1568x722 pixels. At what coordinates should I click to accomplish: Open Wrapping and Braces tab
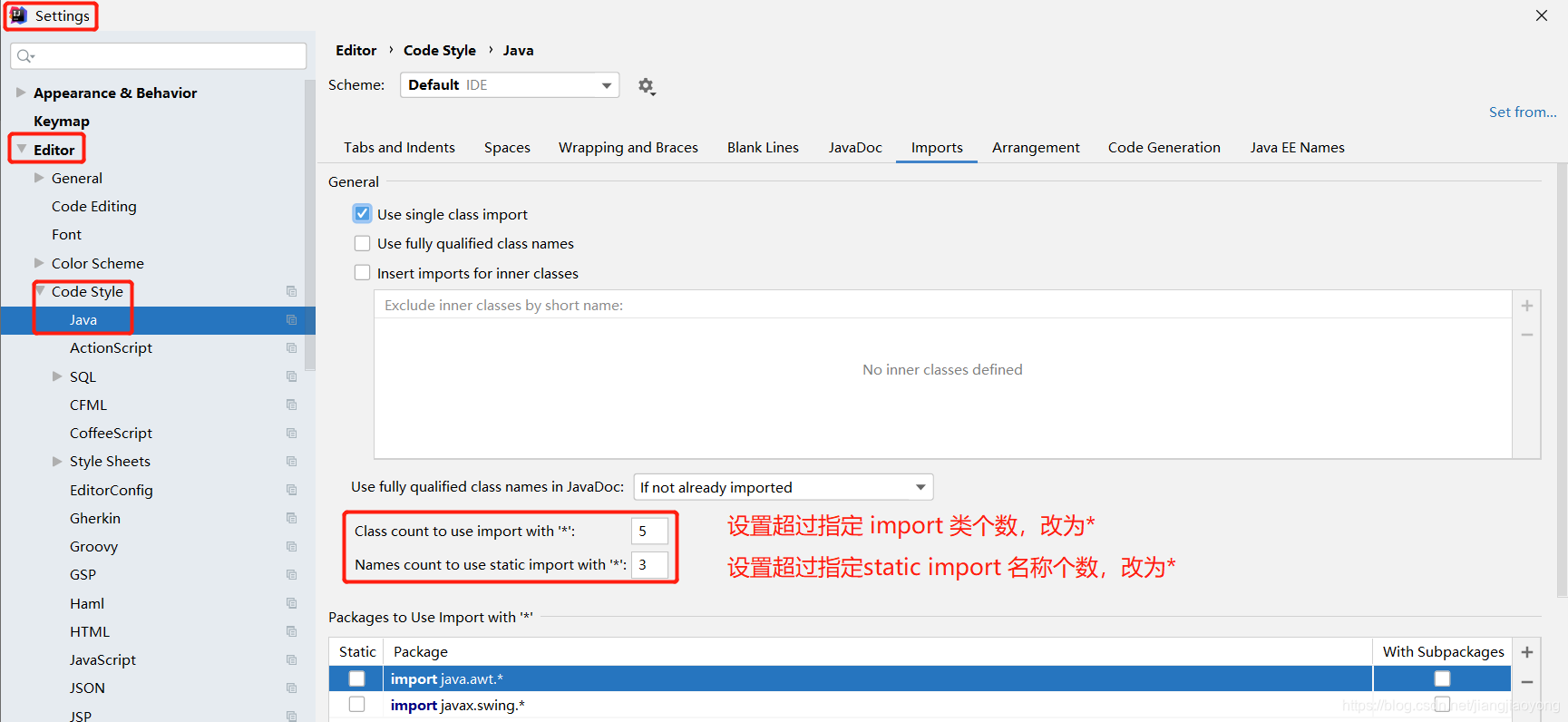click(x=628, y=147)
